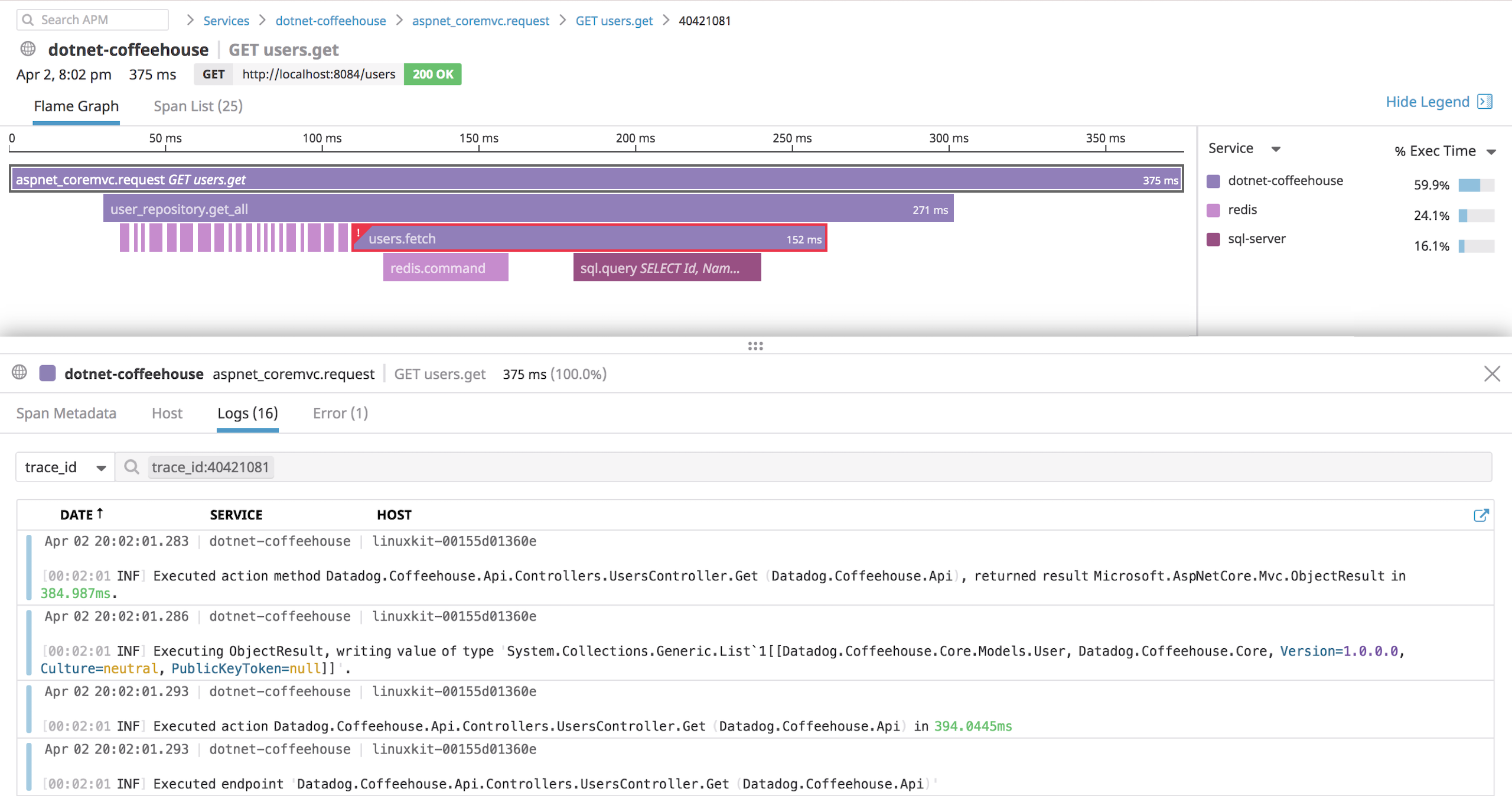
Task: Click the 200 OK status badge
Action: point(432,74)
